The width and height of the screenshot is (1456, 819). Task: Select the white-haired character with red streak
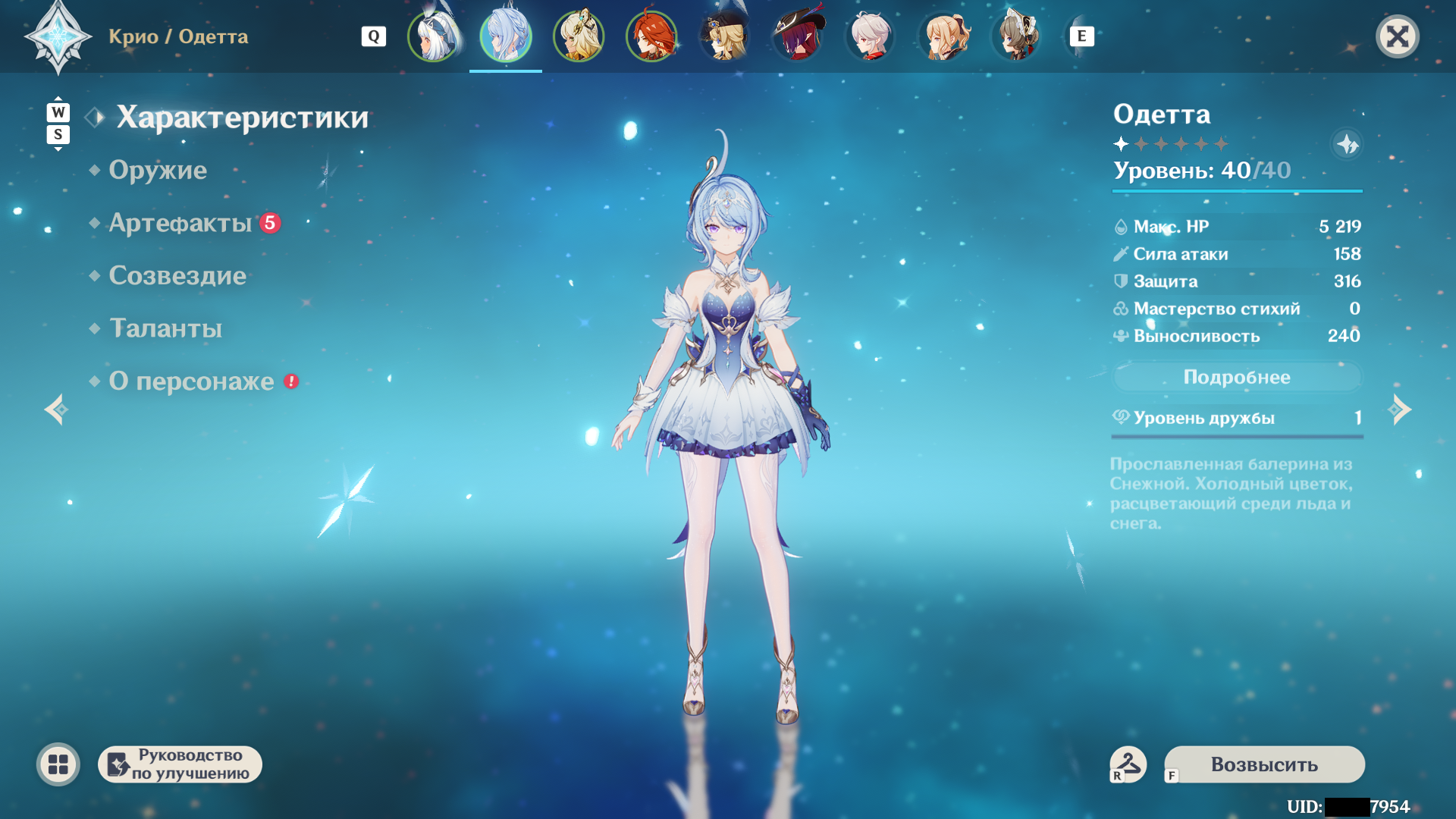click(870, 36)
